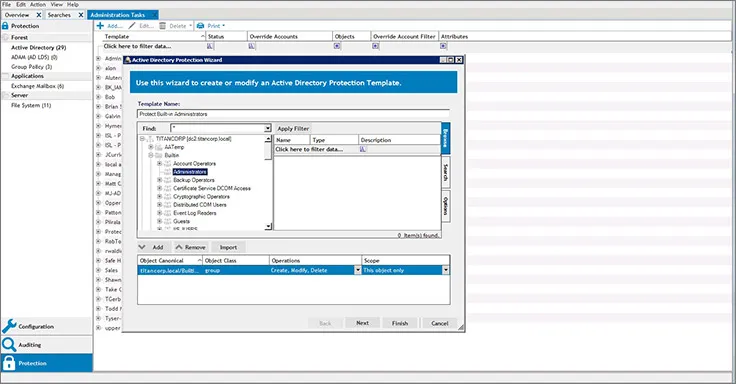Open the Delete button dropdown arrow

click(x=191, y=26)
